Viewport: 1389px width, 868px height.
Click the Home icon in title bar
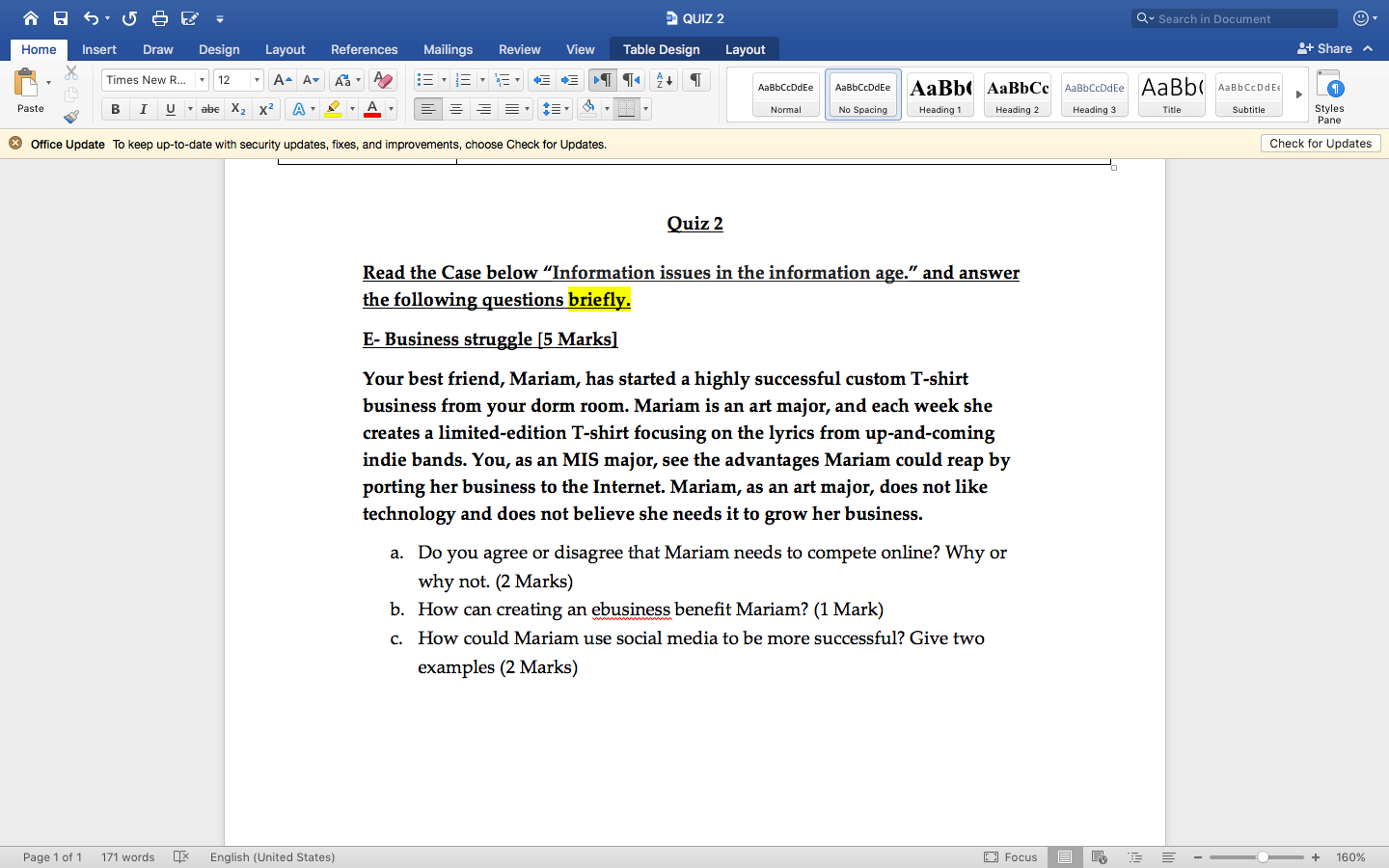[x=31, y=18]
